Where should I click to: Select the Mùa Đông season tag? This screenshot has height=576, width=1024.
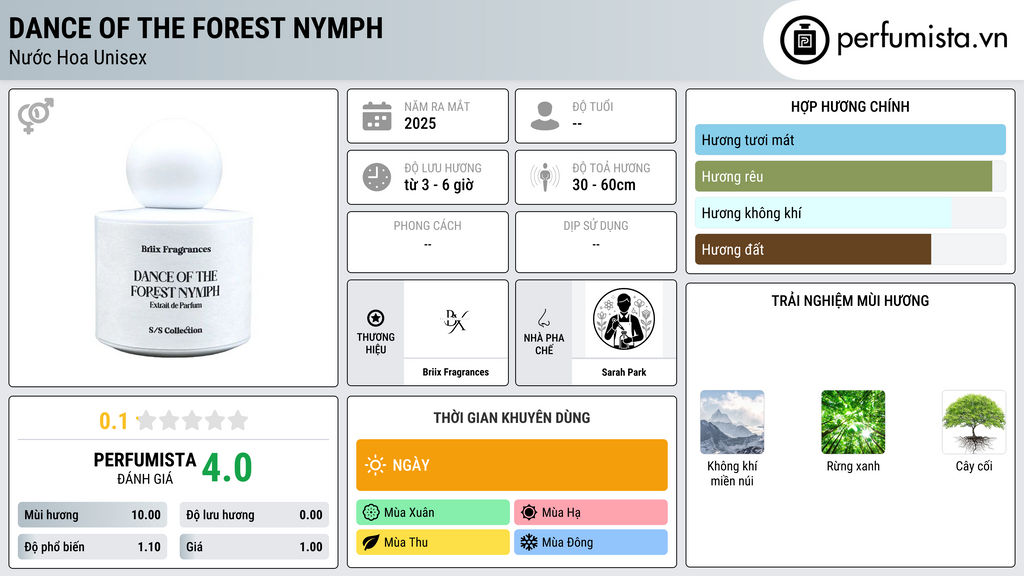coord(591,542)
